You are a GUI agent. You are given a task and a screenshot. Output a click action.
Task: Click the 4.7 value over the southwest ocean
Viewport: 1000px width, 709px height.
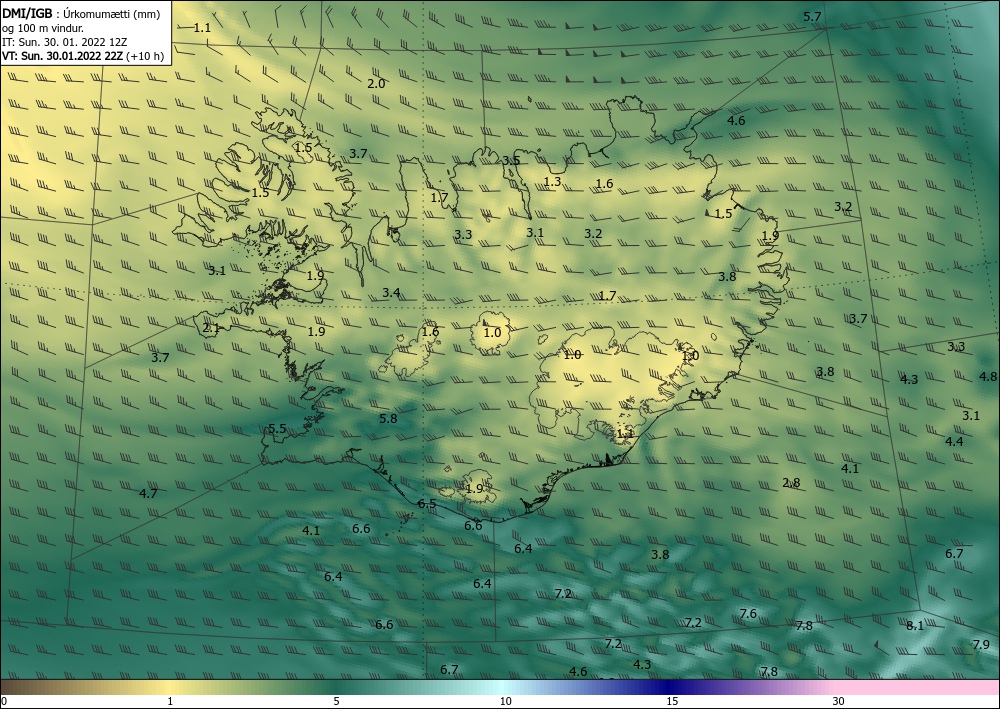pyautogui.click(x=148, y=493)
